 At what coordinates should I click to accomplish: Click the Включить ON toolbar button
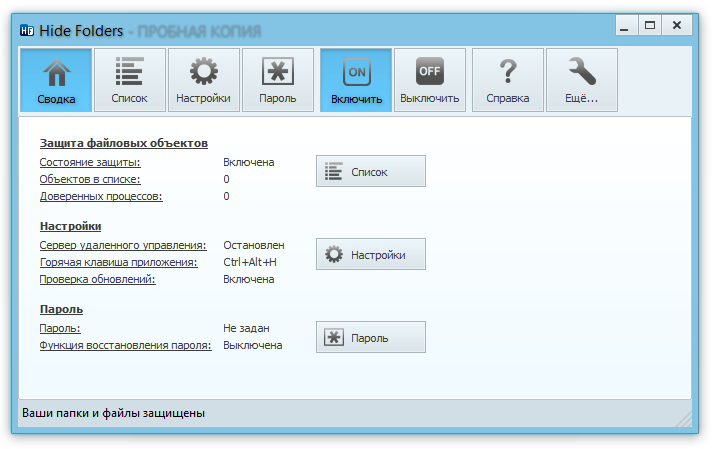356,80
